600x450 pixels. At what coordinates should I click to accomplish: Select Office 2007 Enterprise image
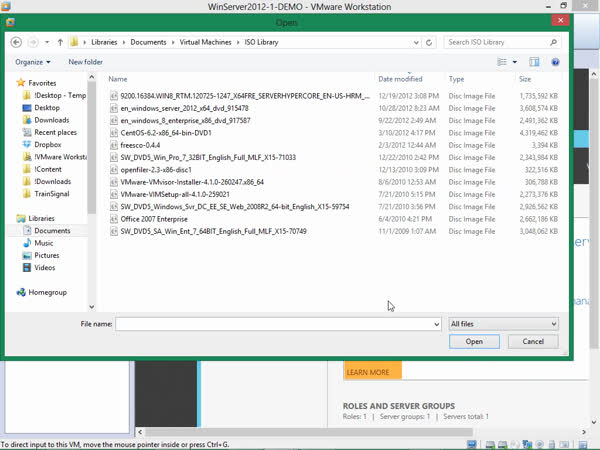coord(154,219)
